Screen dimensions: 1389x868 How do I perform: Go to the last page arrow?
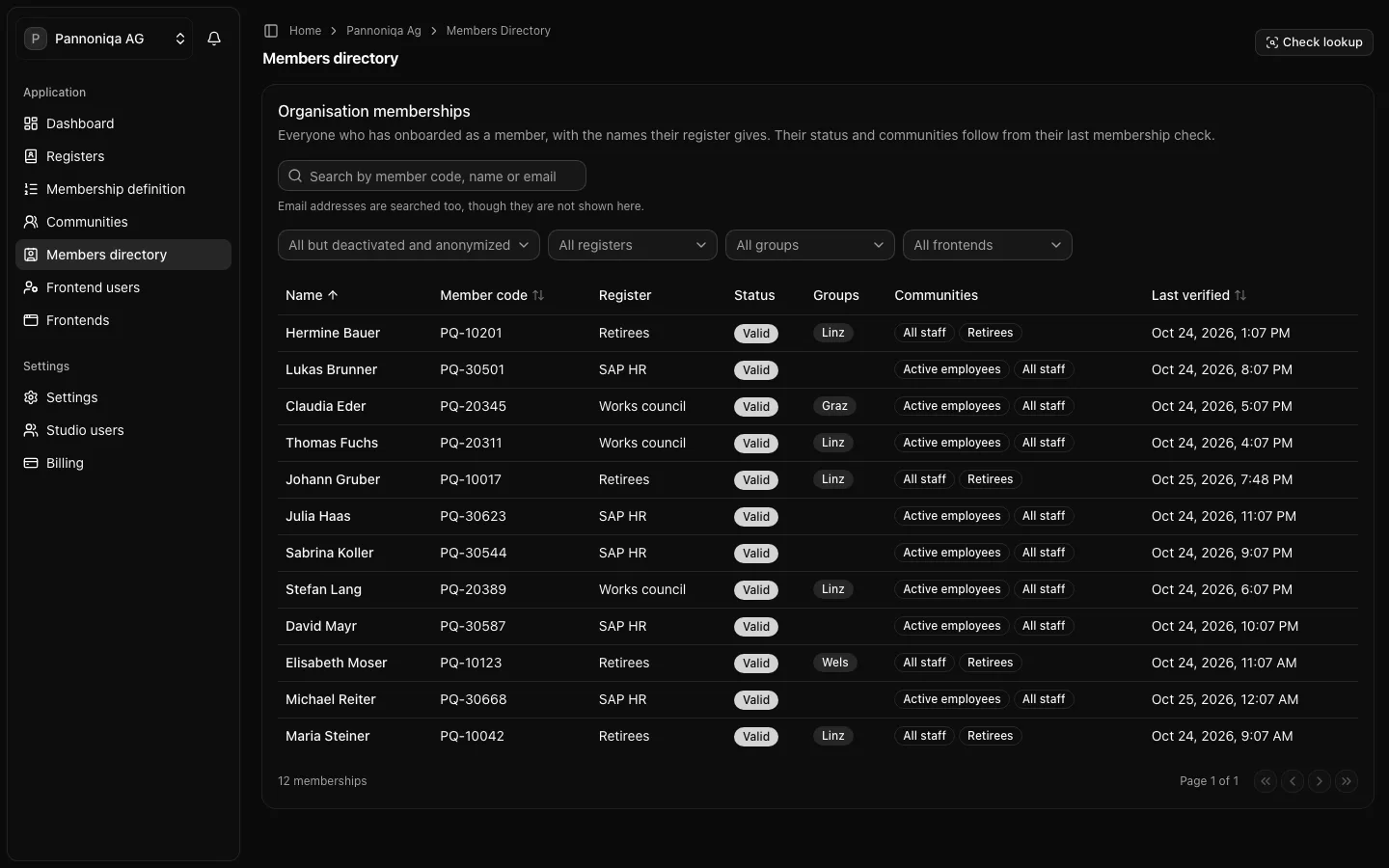(1347, 781)
